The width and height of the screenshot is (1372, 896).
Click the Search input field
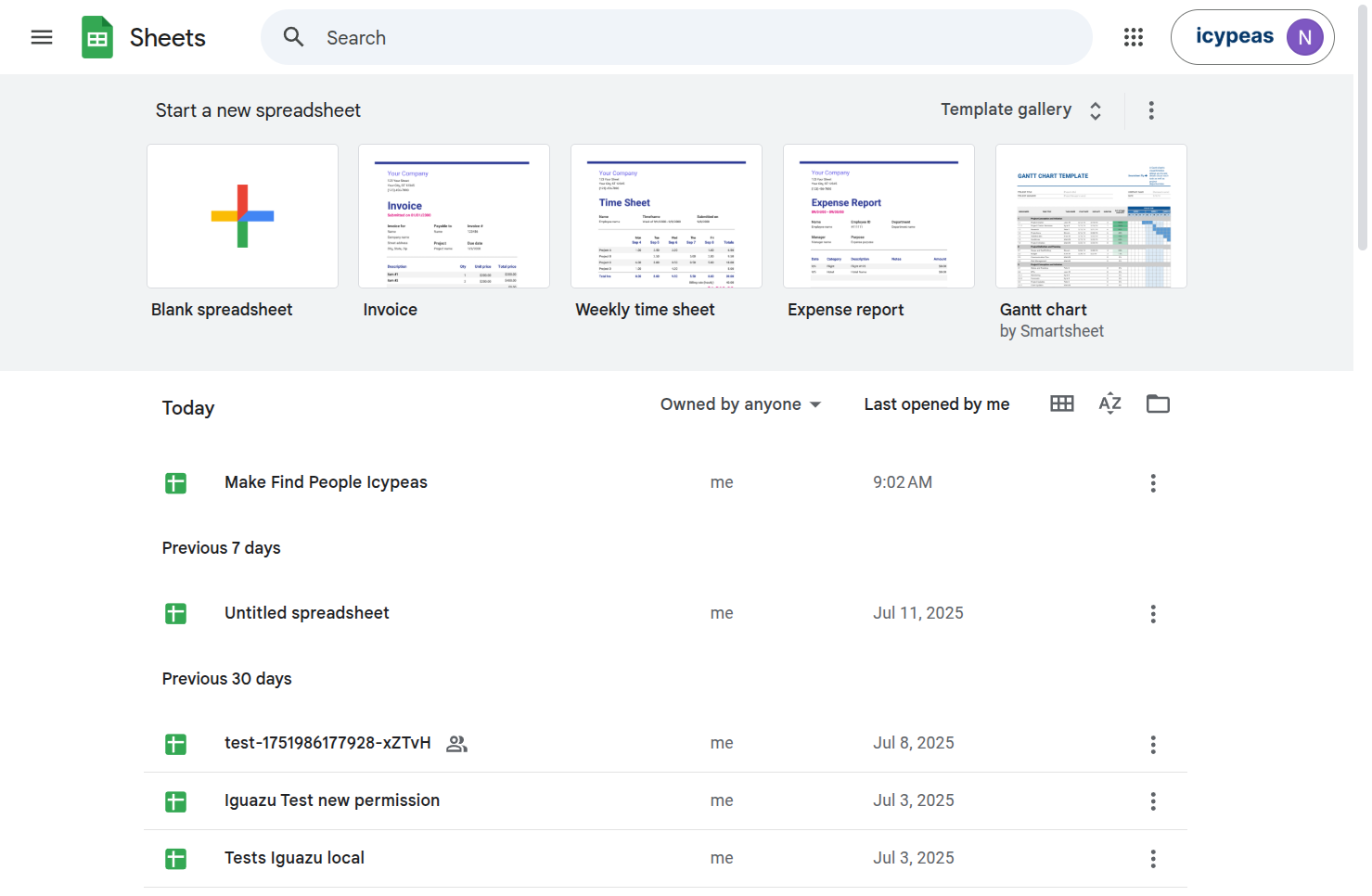click(676, 37)
